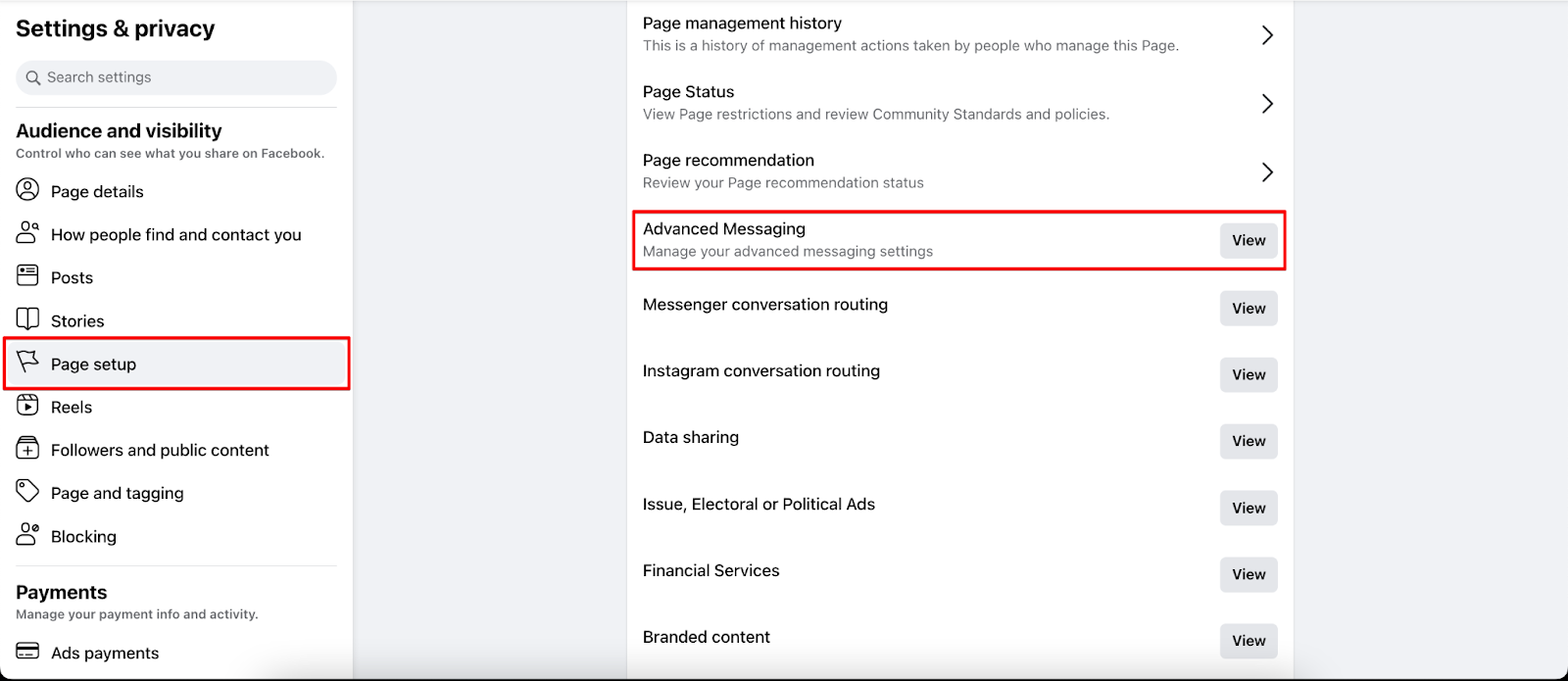
Task: Select How people find and contact you
Action: pyautogui.click(x=176, y=234)
